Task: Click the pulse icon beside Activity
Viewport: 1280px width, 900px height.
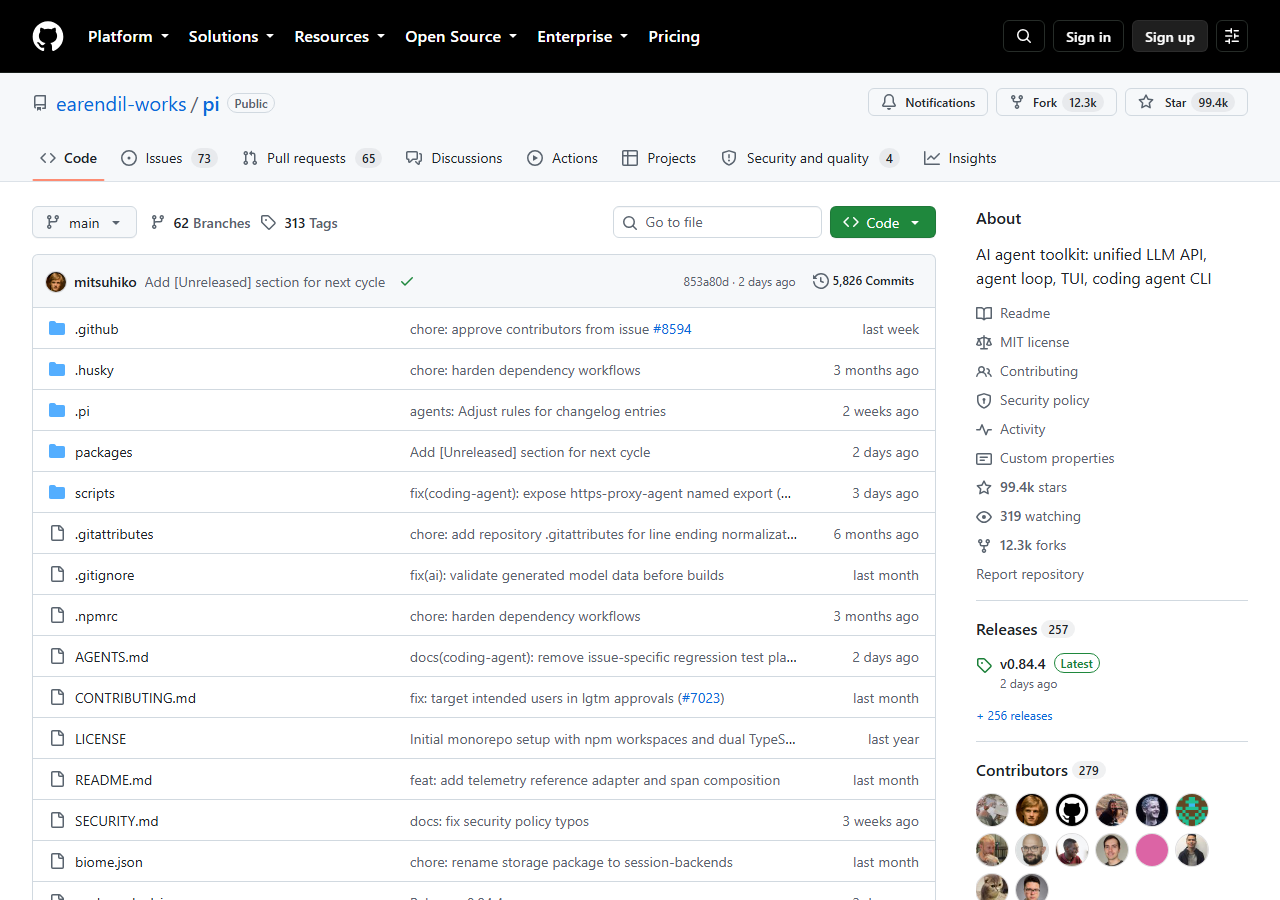Action: [984, 429]
